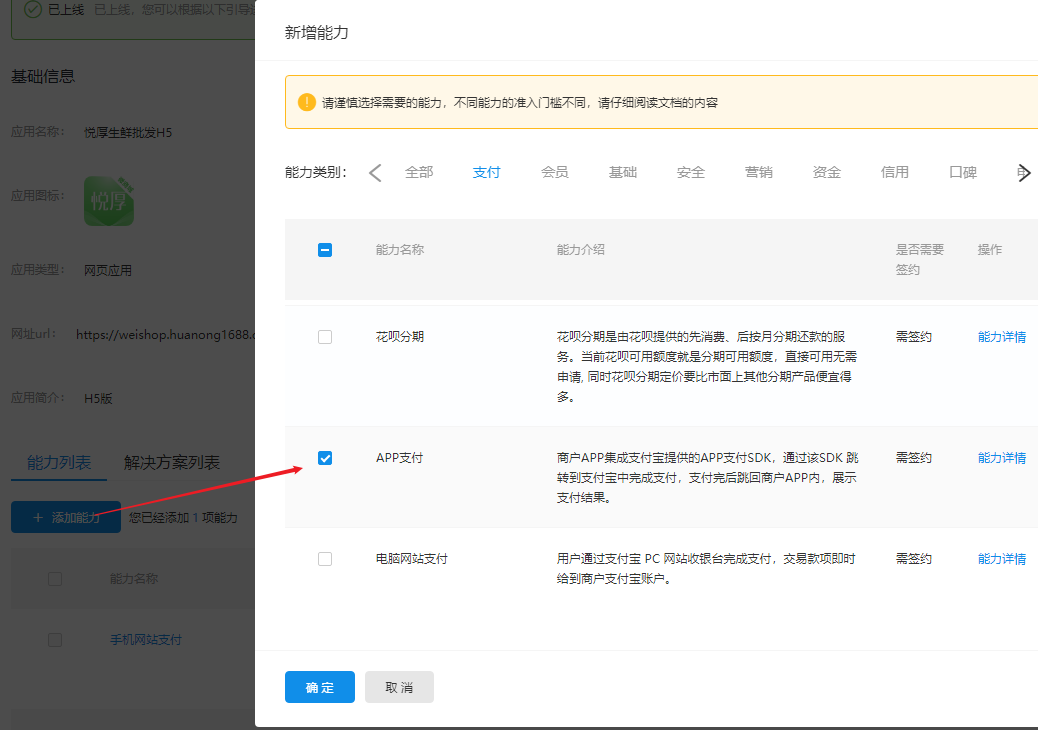
Task: Select the 口碑 category tab
Action: 963,172
